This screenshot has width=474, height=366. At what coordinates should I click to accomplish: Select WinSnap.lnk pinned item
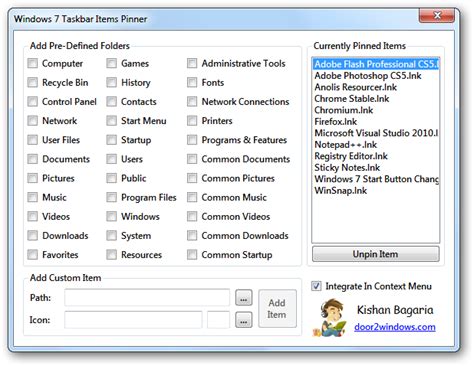[x=376, y=191]
